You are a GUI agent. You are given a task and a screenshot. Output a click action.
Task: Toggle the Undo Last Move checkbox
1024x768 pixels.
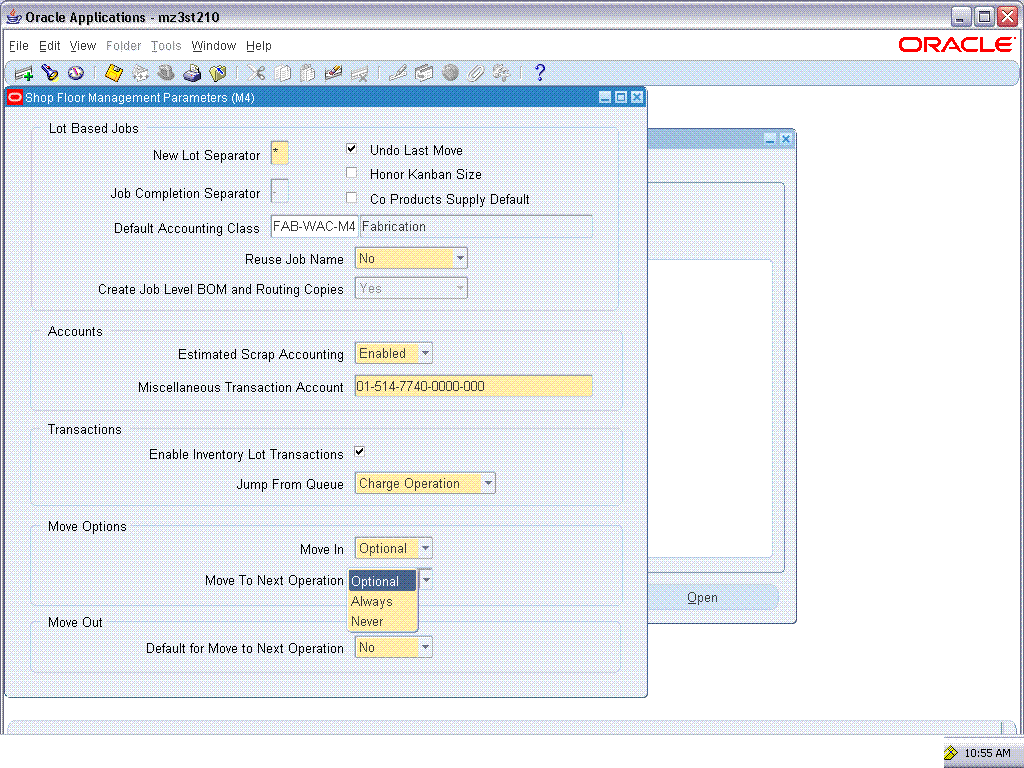point(351,149)
